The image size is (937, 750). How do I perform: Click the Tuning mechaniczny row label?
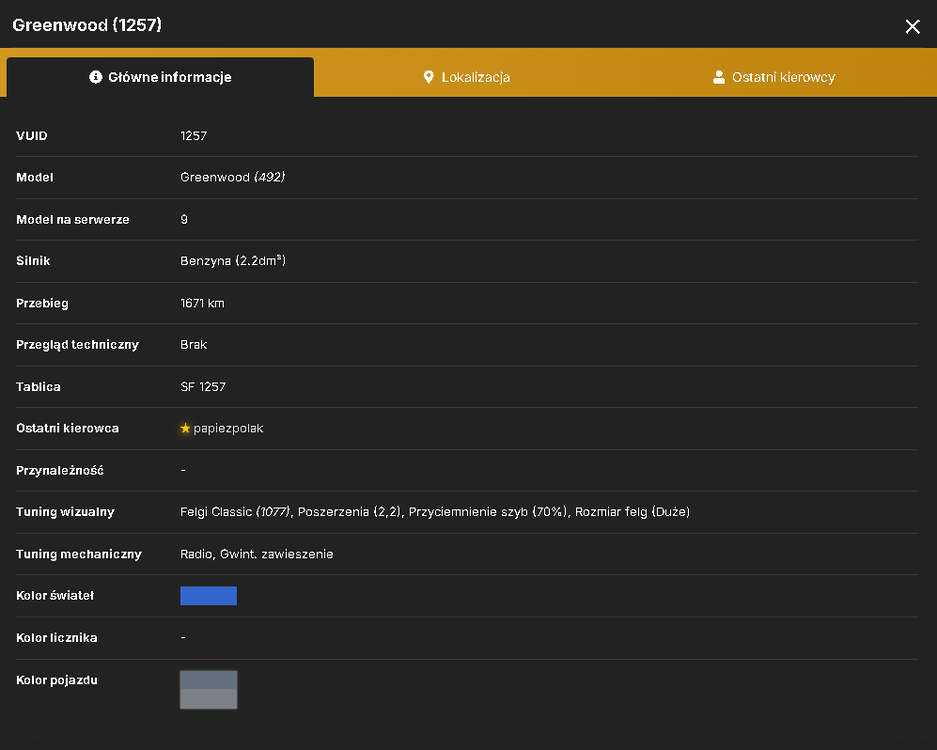(79, 554)
